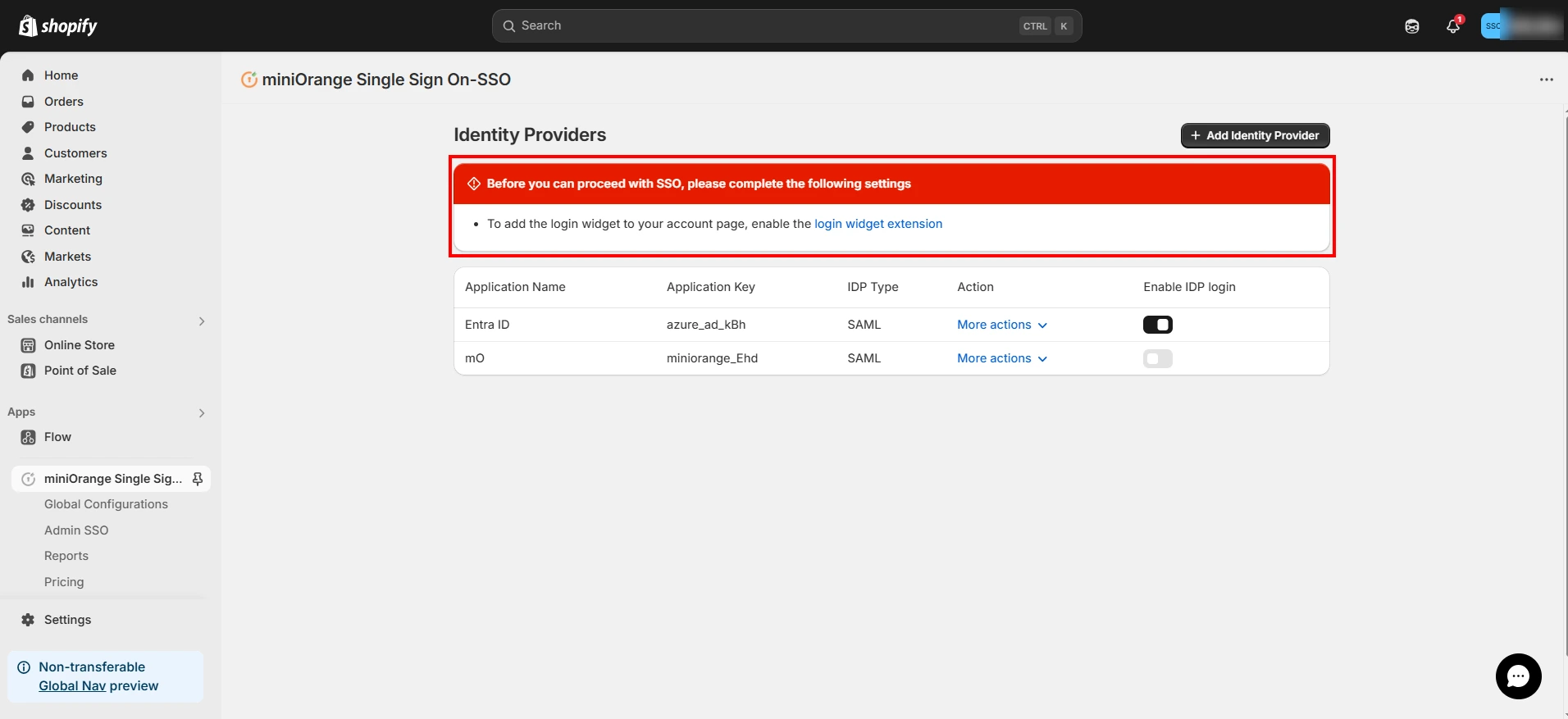Open Admin SSO page

[x=76, y=530]
